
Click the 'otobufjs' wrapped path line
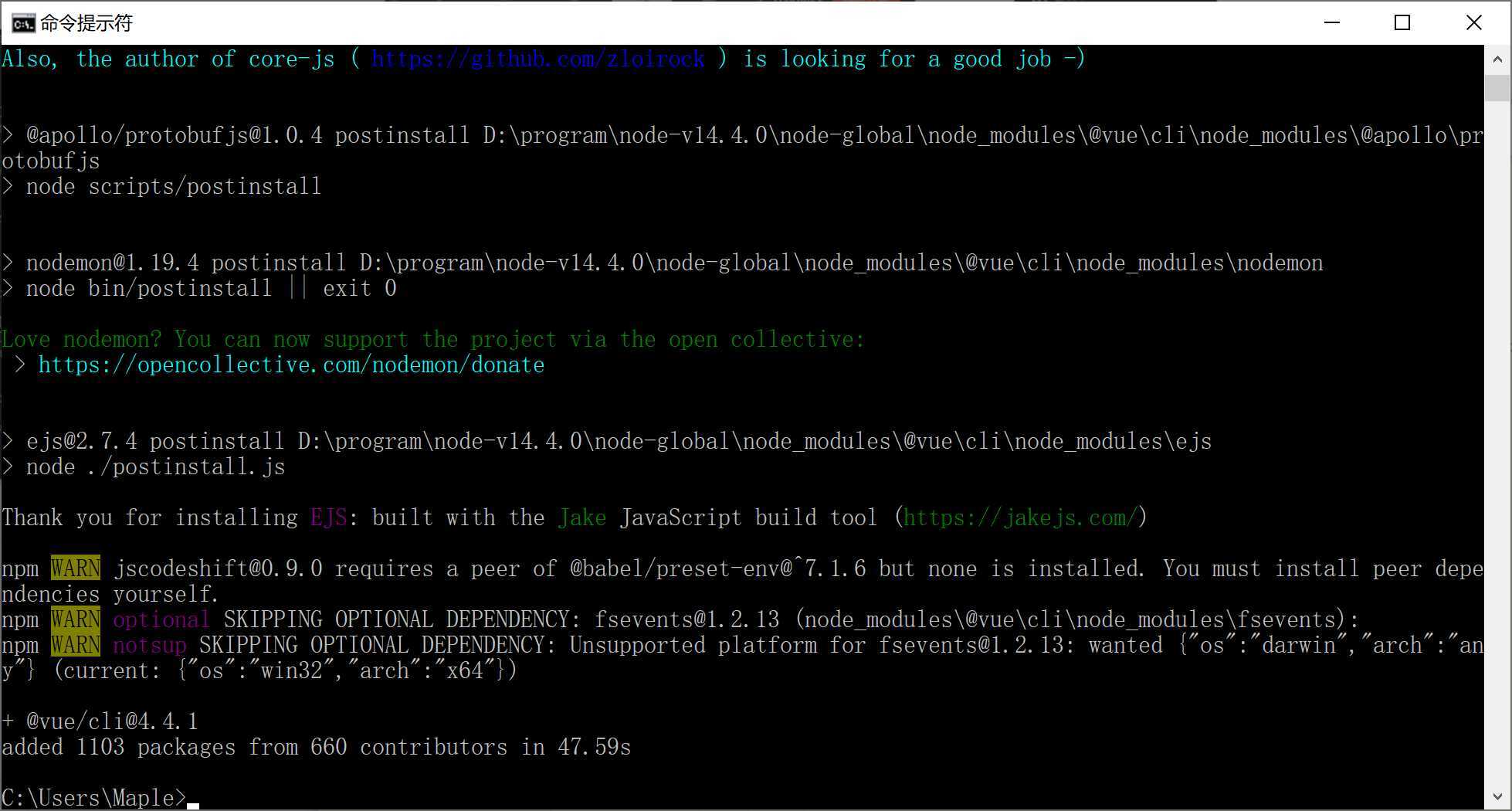(51, 161)
